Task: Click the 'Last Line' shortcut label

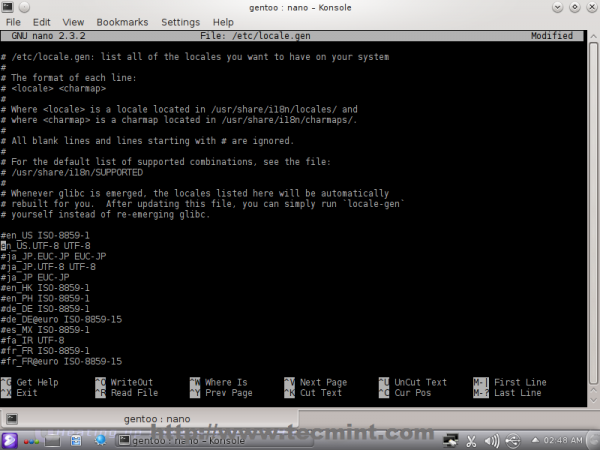Action: coord(517,393)
